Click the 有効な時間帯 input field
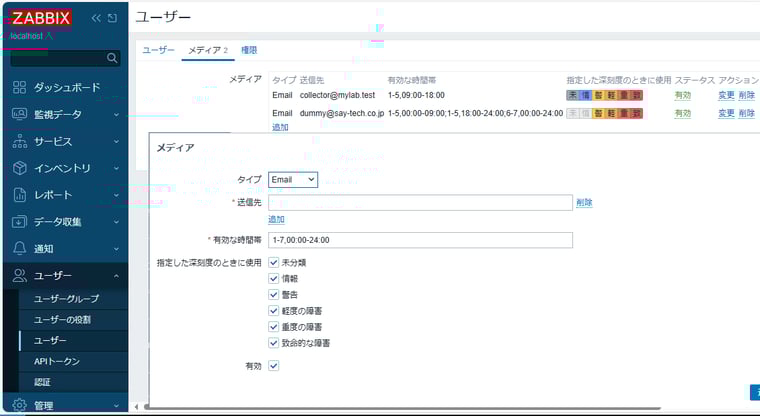 420,240
